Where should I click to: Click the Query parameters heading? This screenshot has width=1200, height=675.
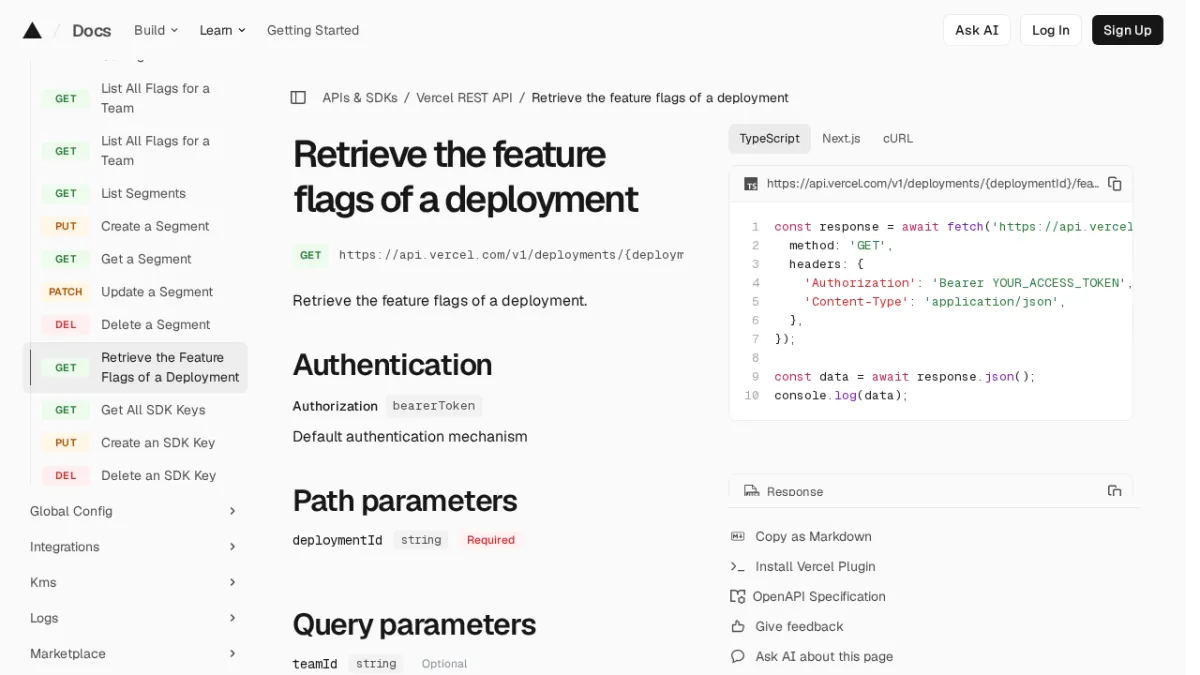(414, 625)
